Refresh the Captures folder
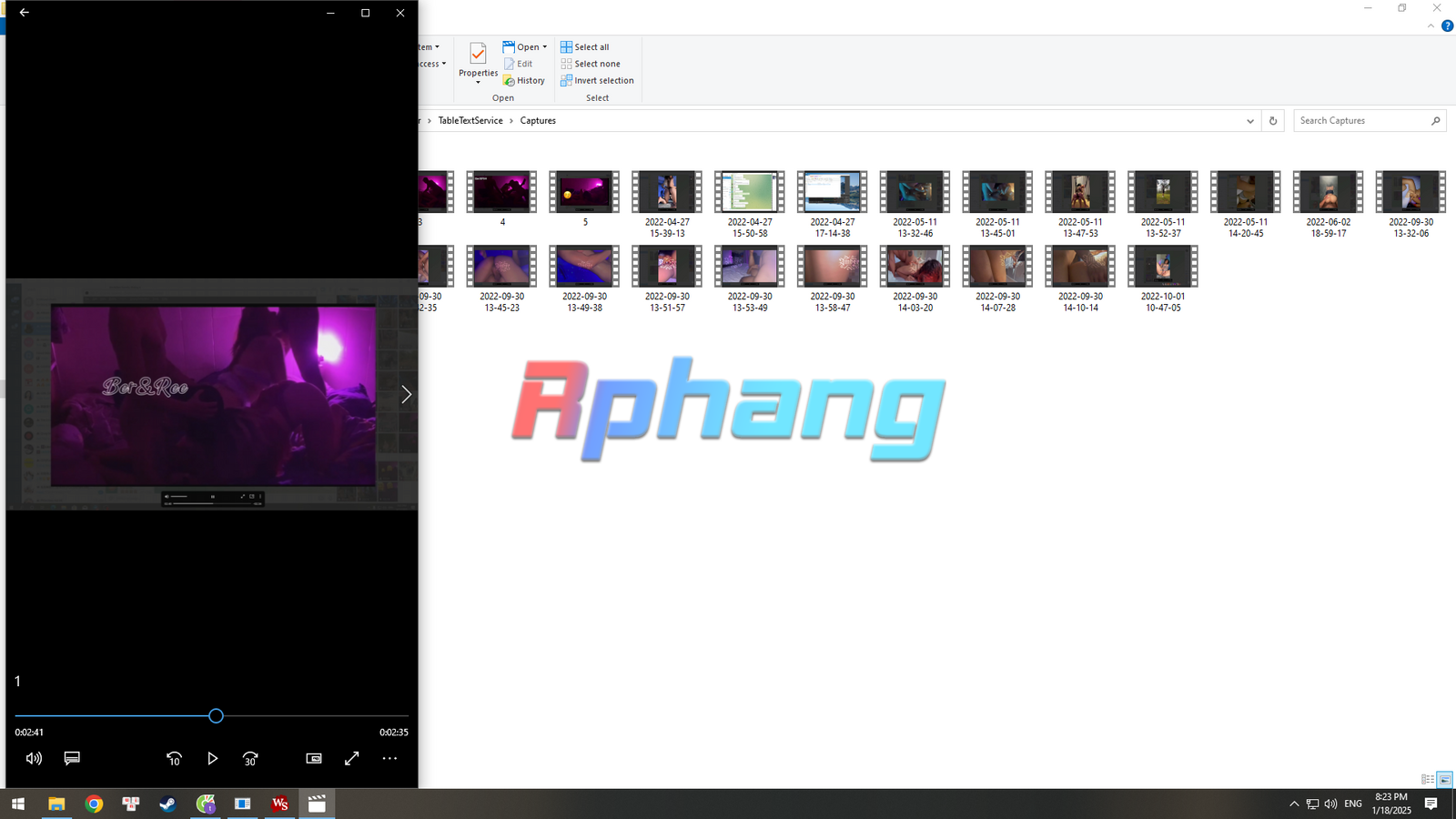The height and width of the screenshot is (819, 1456). [1273, 121]
